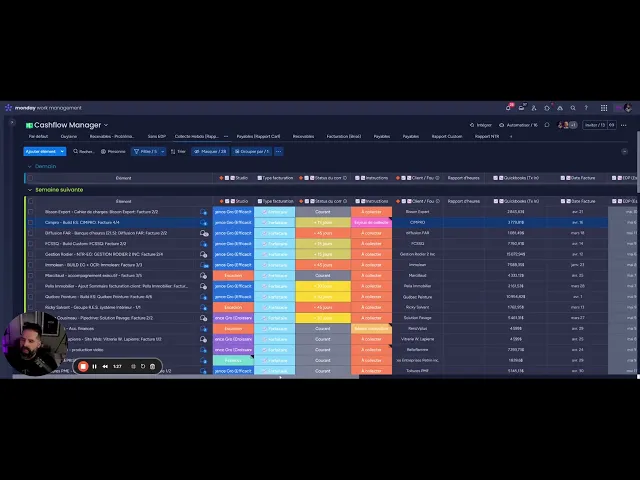
Task: Collapse the Semaine suivante group
Action: pyautogui.click(x=29, y=190)
